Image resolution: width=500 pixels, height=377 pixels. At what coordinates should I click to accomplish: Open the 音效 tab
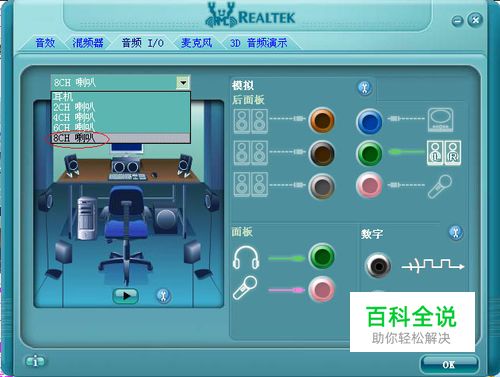tap(45, 43)
